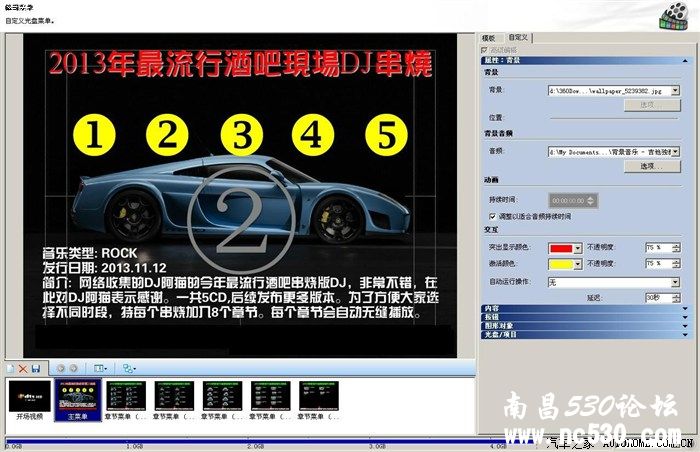
Task: Select the 发行日期: 2013.11.12 text line
Action: [x=104, y=268]
